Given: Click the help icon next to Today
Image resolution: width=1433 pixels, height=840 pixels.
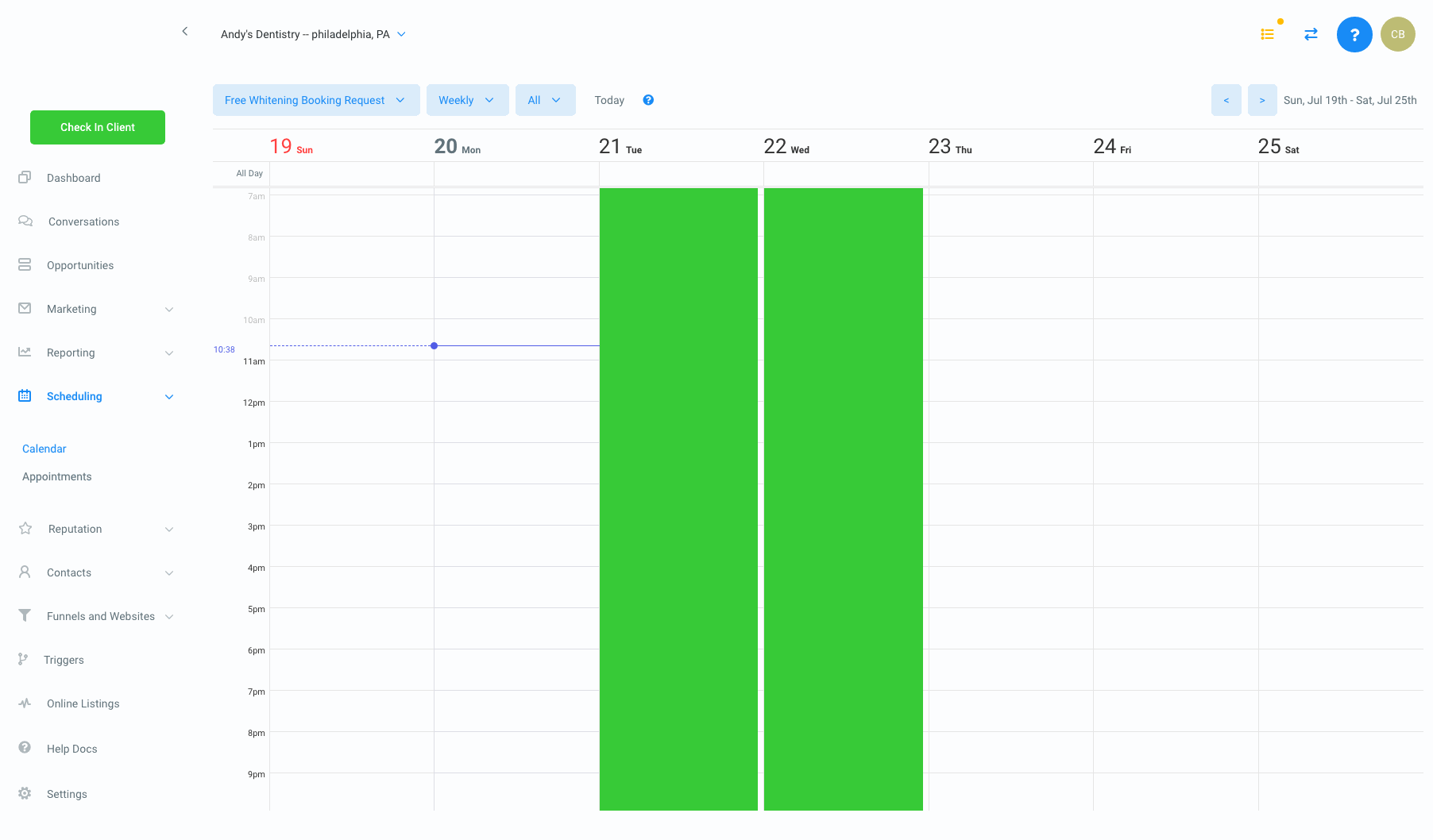Looking at the screenshot, I should [x=648, y=100].
